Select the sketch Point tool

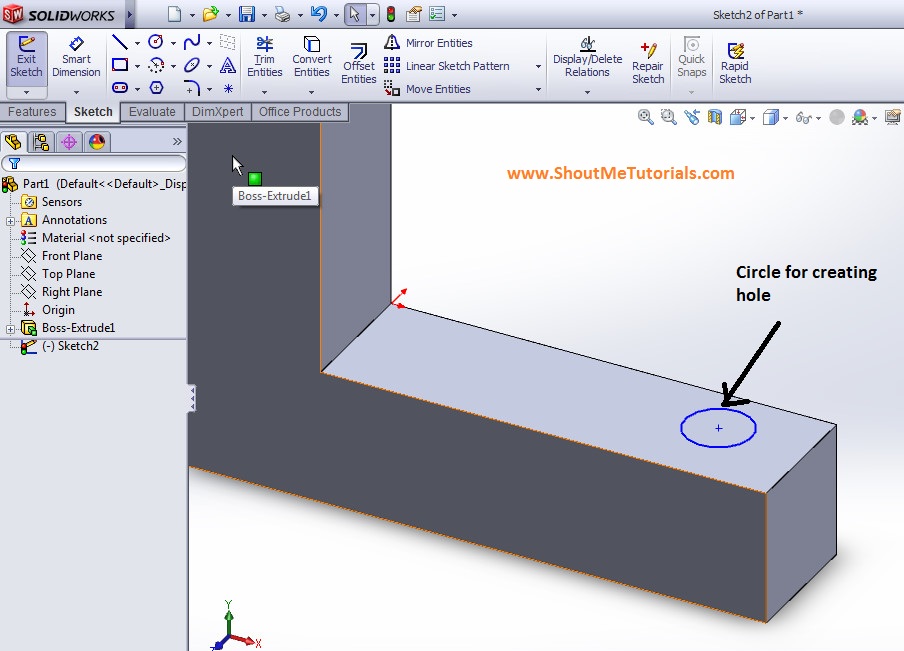(x=228, y=88)
